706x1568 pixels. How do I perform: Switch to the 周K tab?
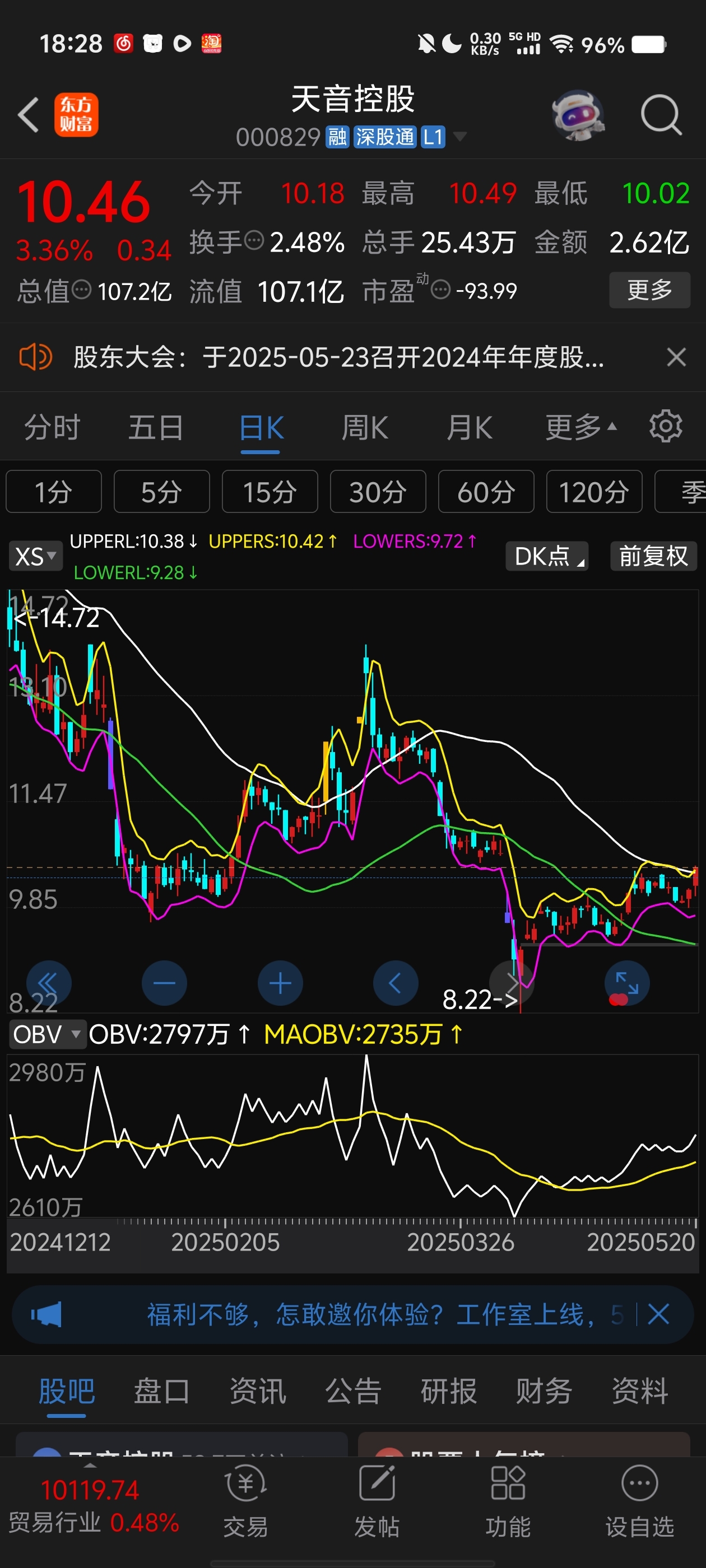(x=364, y=427)
